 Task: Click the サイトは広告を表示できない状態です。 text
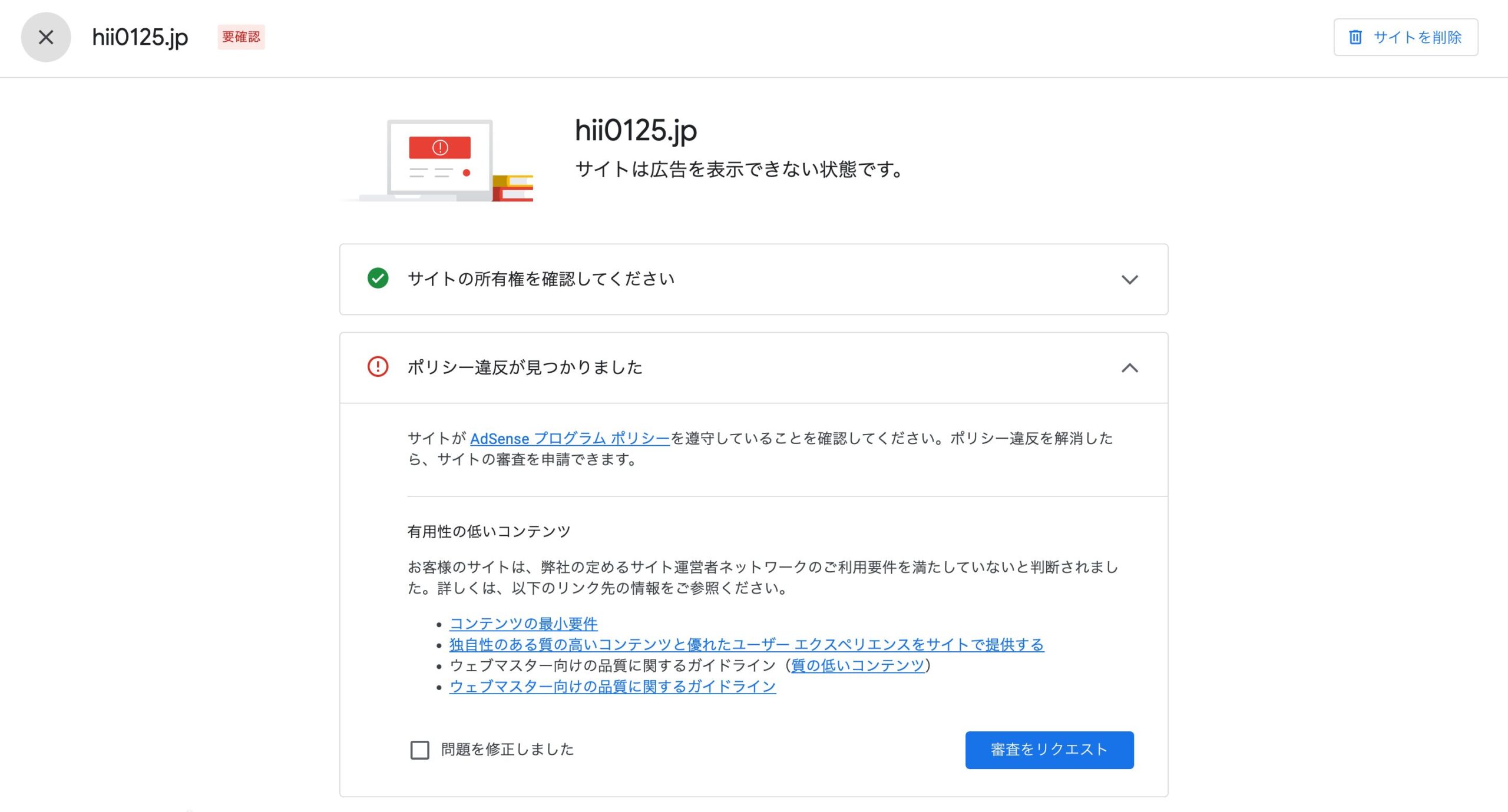point(739,170)
